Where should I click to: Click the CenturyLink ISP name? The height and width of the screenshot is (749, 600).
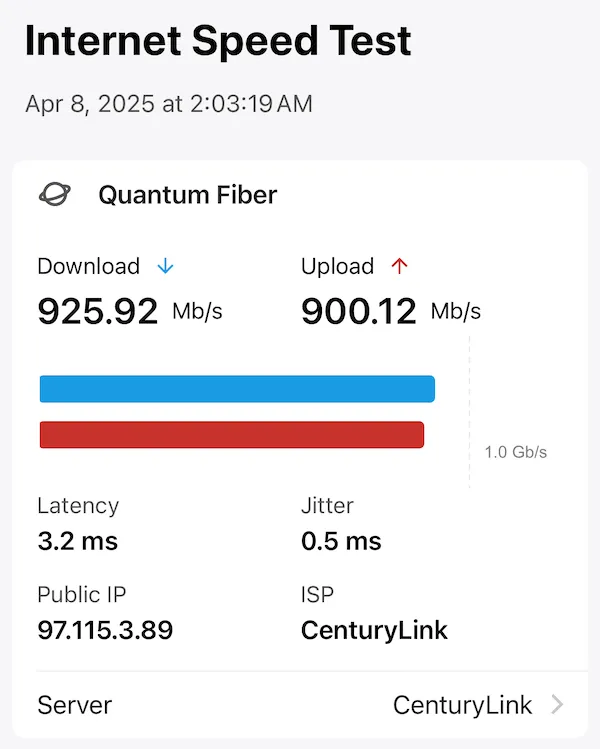374,631
